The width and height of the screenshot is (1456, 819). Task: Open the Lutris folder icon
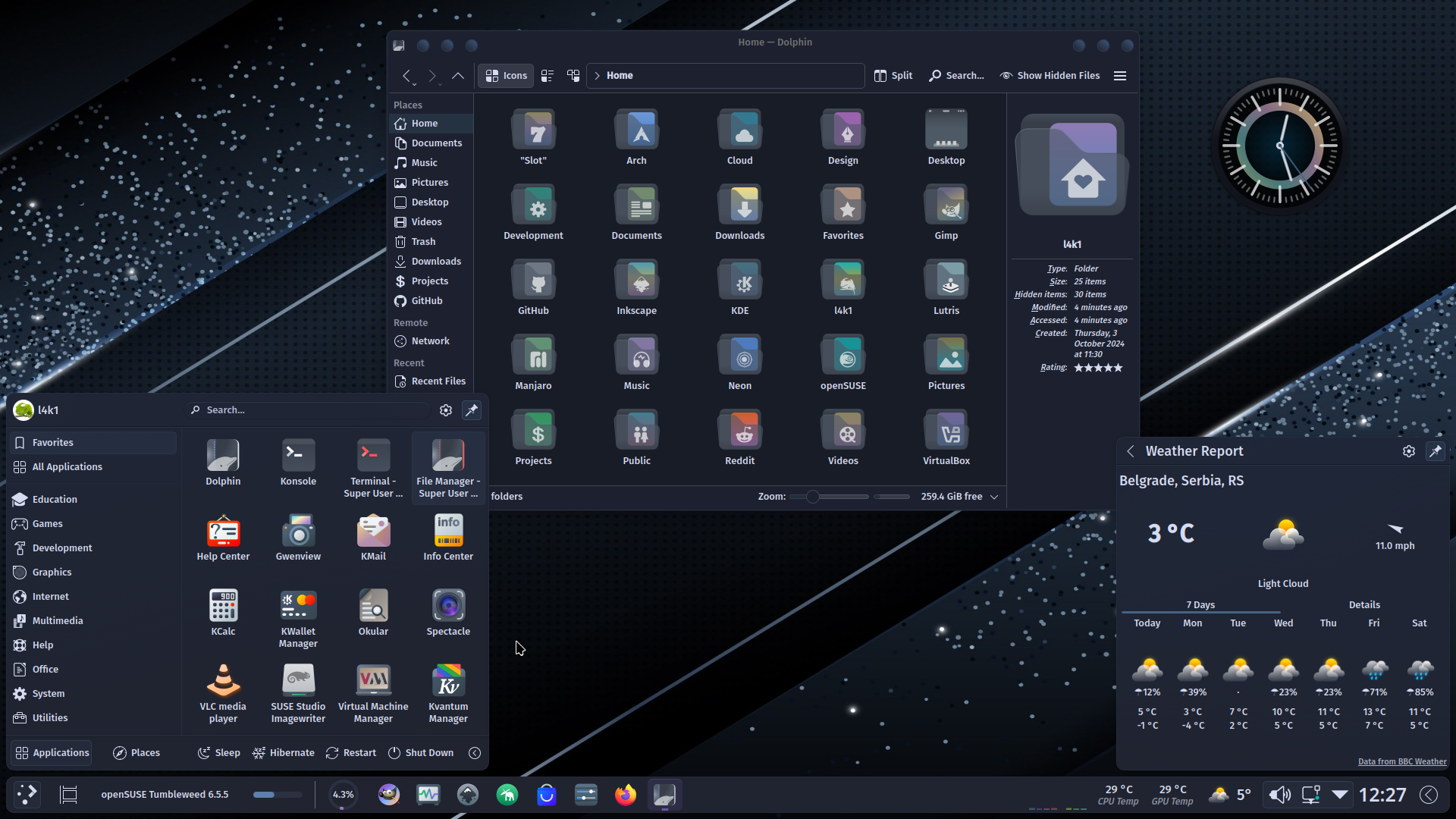(x=946, y=288)
